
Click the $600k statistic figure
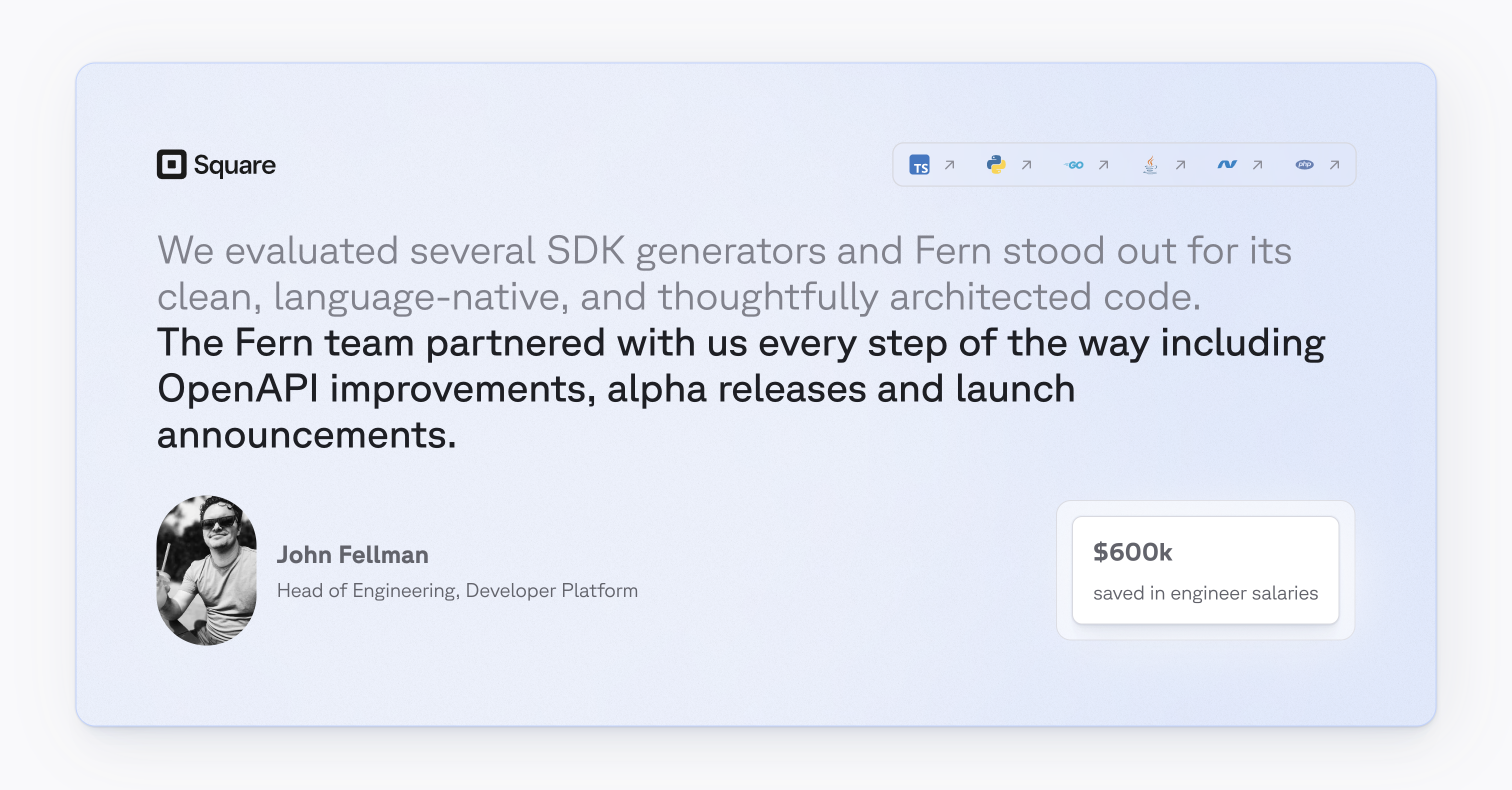click(1132, 552)
